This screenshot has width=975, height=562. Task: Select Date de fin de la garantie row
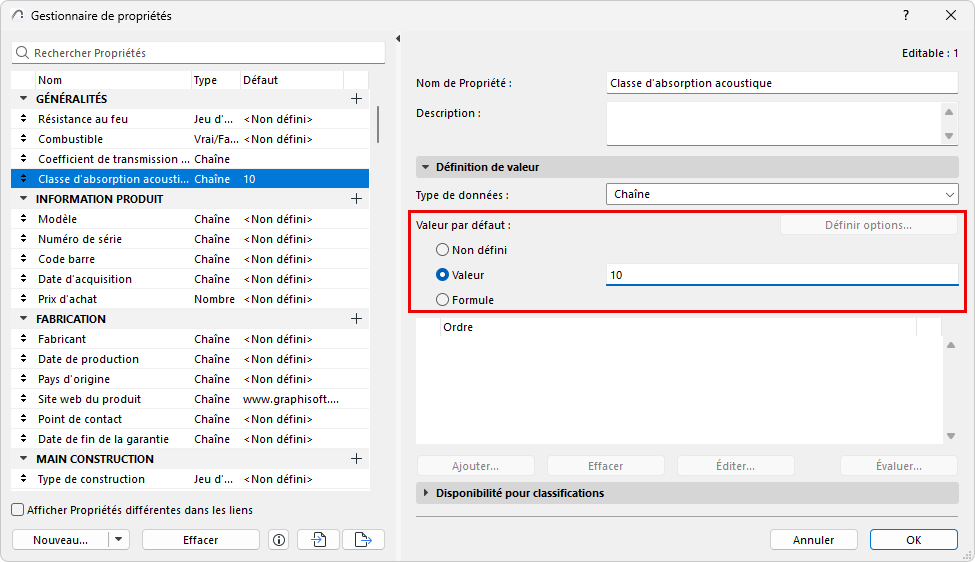point(190,438)
